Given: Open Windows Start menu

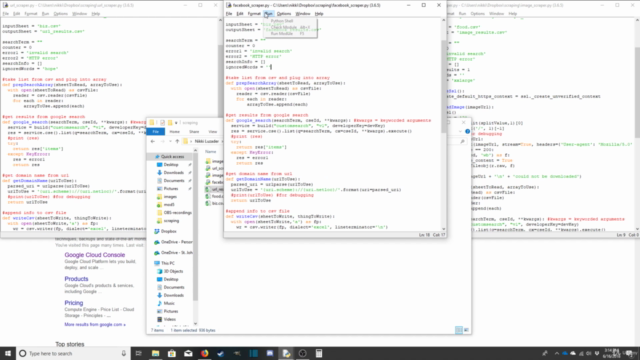Looking at the screenshot, I should click(x=8, y=353).
